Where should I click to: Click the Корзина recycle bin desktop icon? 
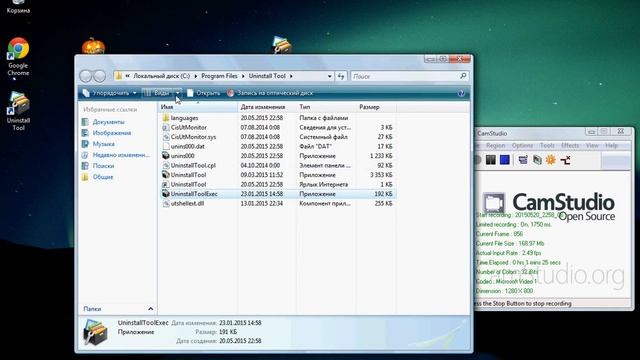(18, 7)
